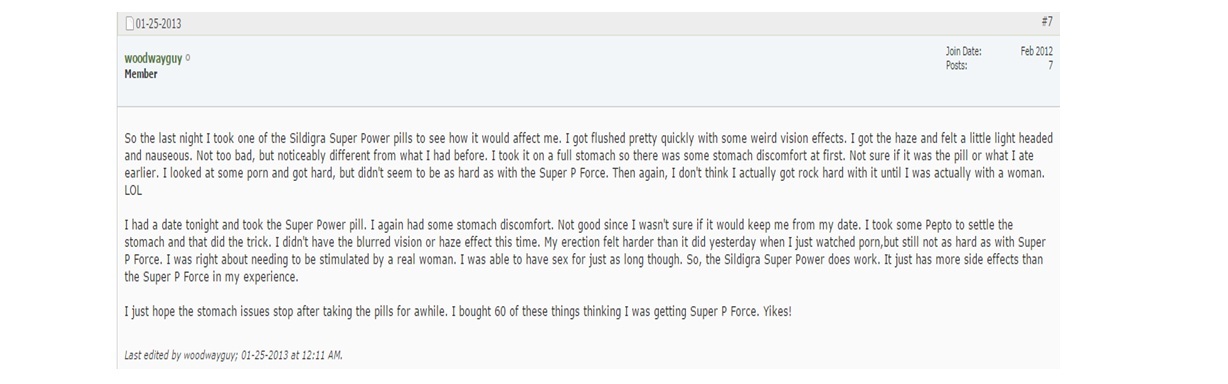This screenshot has height=384, width=1228.
Task: Click 'woodwayguy' in the last edited line
Action: pos(211,354)
